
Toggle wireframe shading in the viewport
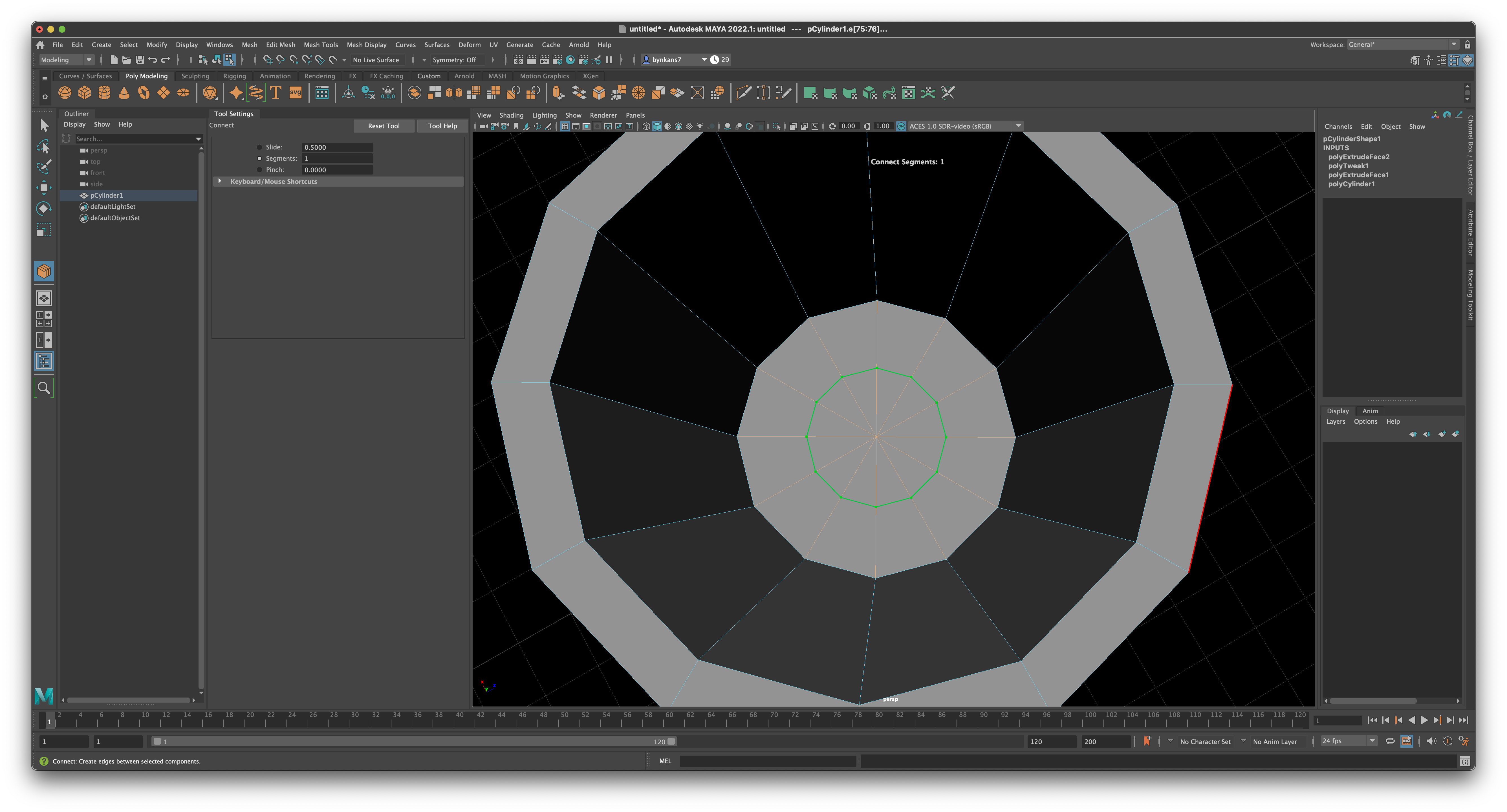646,126
